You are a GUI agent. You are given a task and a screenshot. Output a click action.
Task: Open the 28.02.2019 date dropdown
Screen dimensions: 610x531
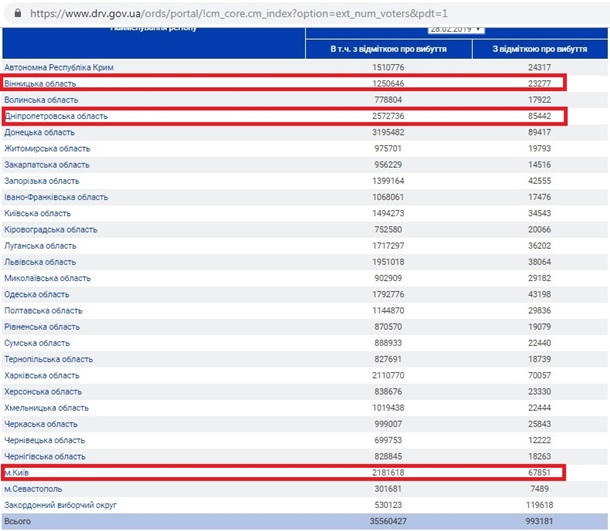click(x=456, y=30)
